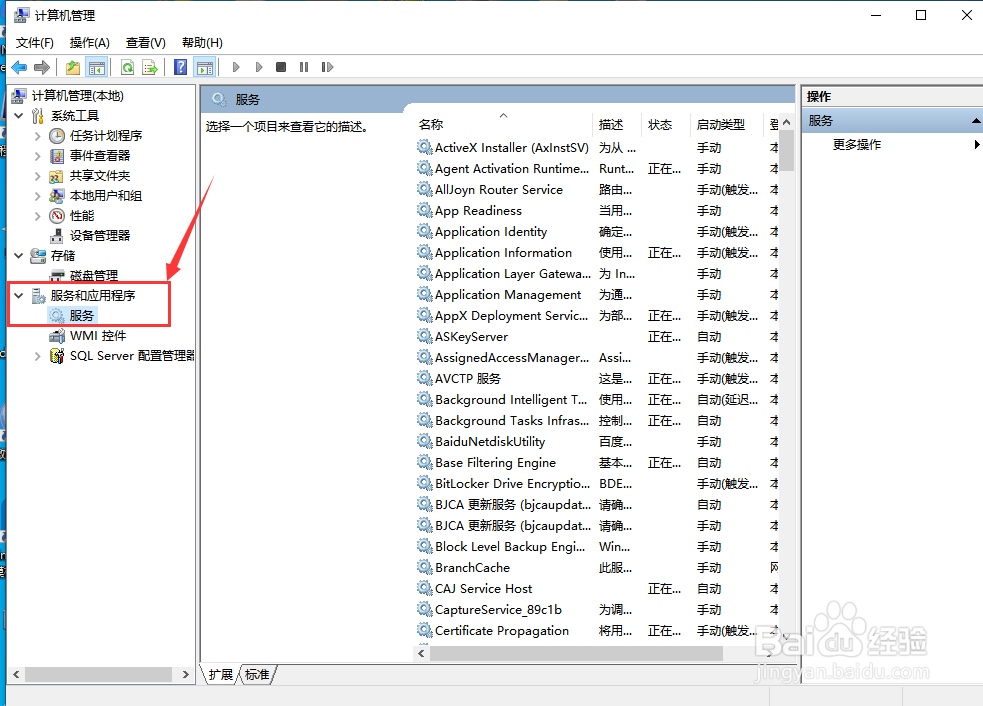This screenshot has width=983, height=706.
Task: Select the Application Identity service
Action: 491,231
